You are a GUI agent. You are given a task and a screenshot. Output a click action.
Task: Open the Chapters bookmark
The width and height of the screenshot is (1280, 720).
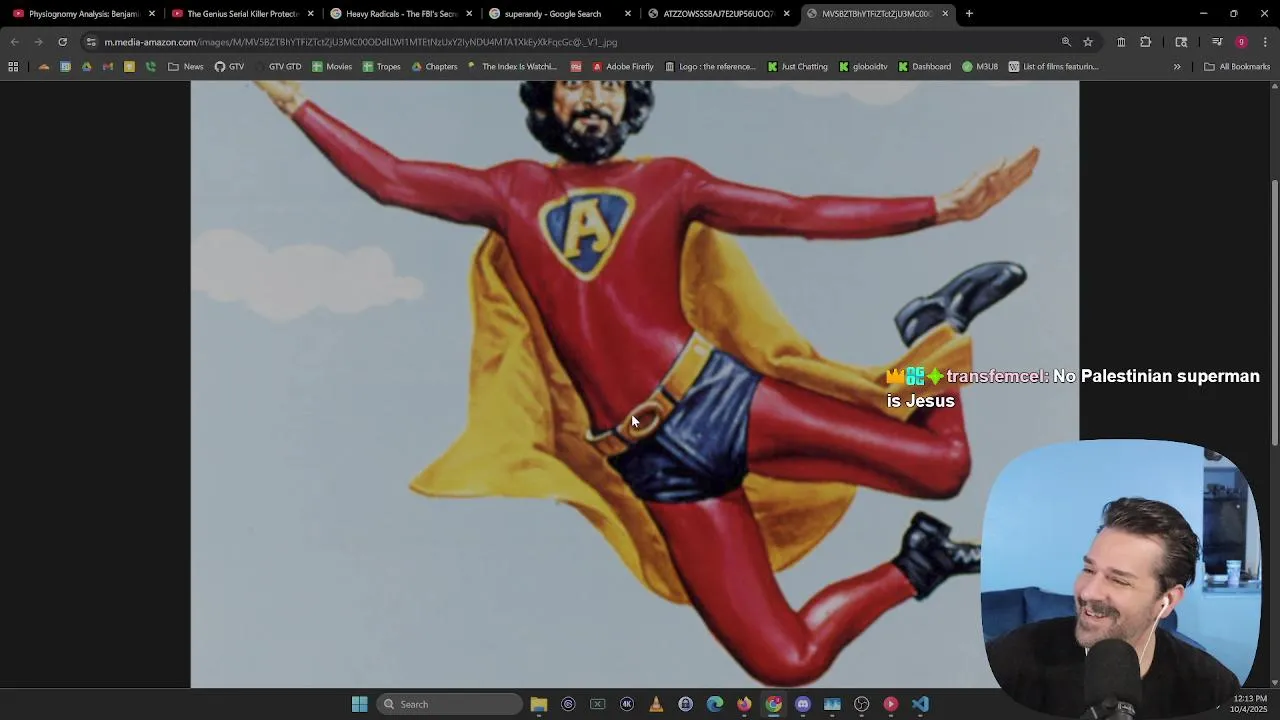click(435, 67)
